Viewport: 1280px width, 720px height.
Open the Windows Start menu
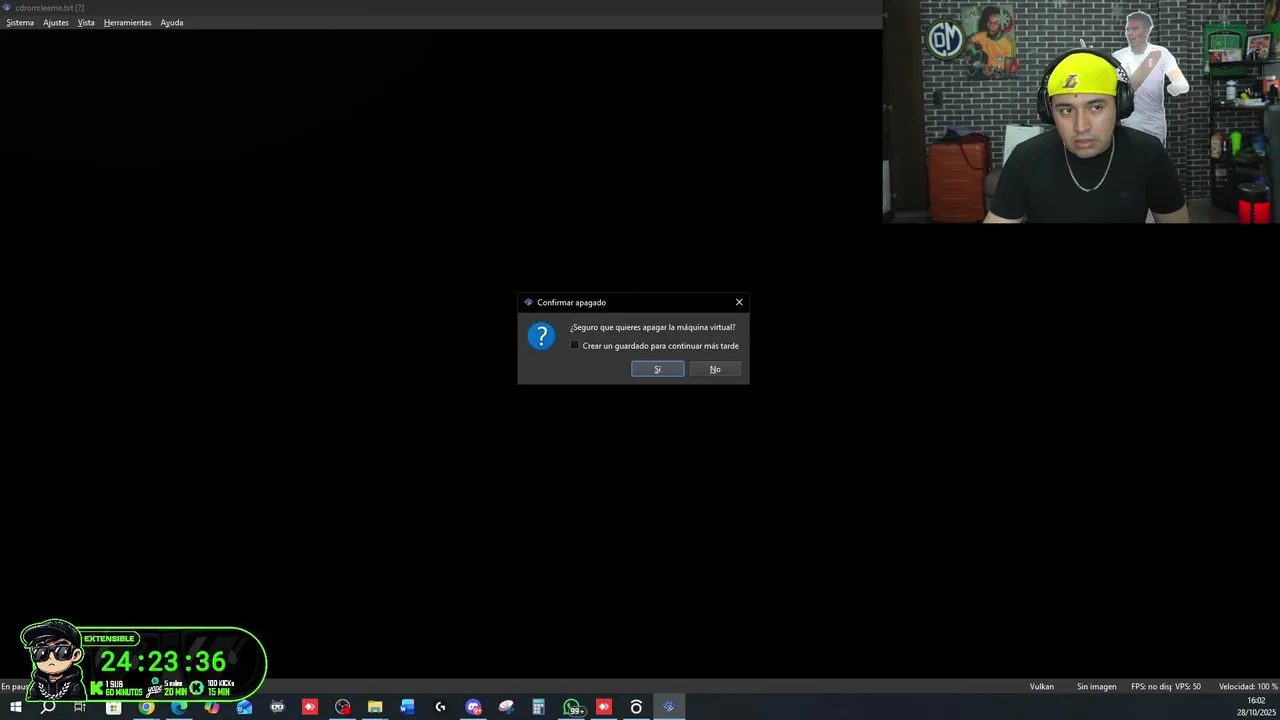tap(16, 707)
